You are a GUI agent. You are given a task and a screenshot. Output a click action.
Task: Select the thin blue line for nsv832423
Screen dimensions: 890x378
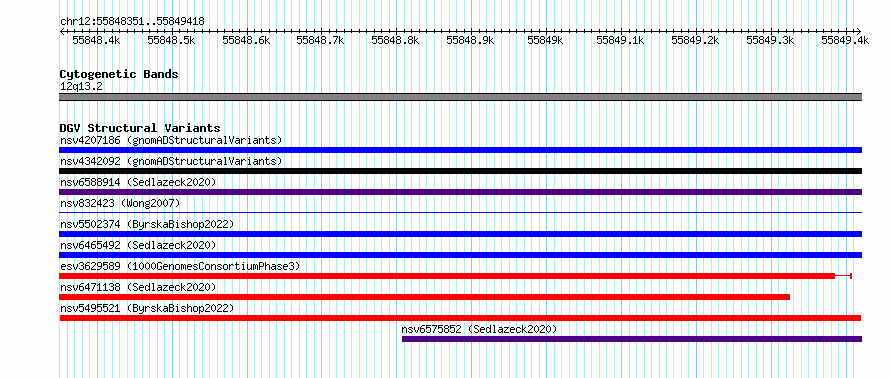tap(460, 212)
